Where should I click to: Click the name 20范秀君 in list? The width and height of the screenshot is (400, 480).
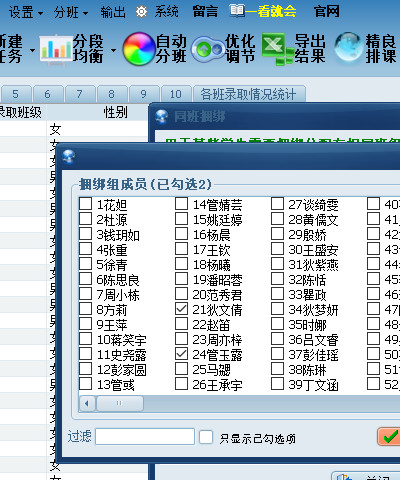click(x=217, y=295)
